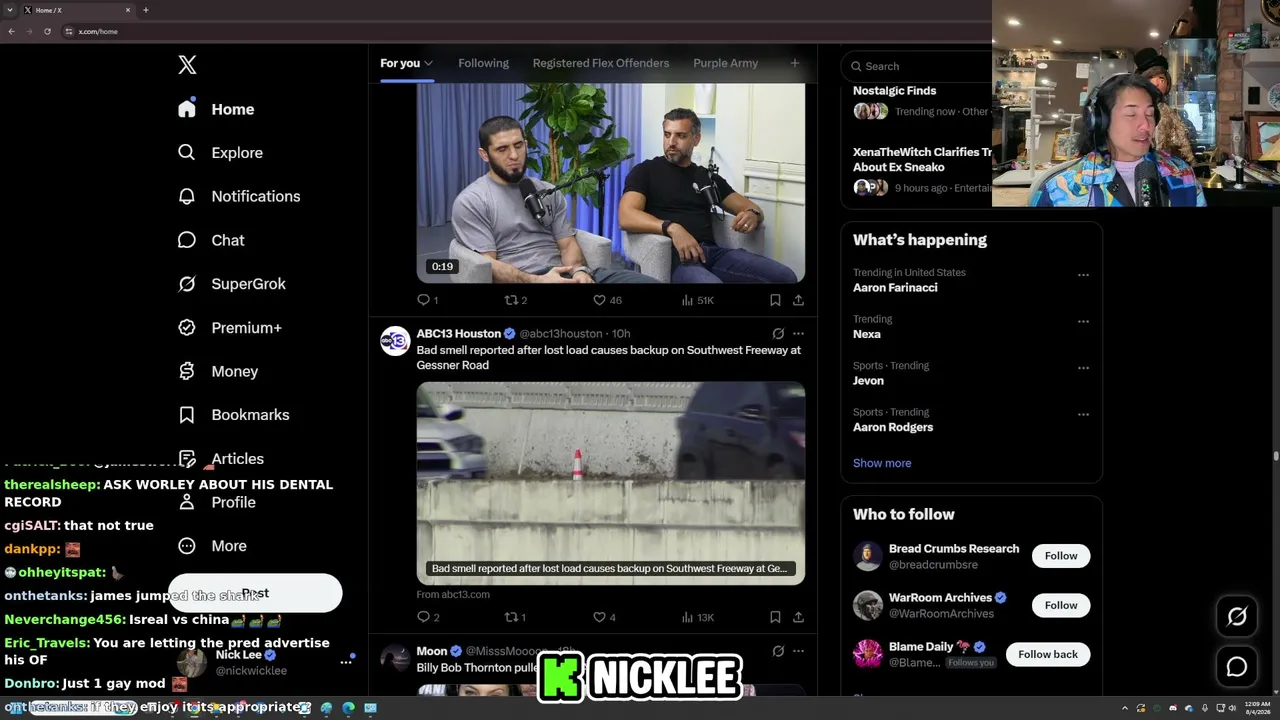Image resolution: width=1280 pixels, height=720 pixels.
Task: Share the podcast video post
Action: (x=798, y=300)
